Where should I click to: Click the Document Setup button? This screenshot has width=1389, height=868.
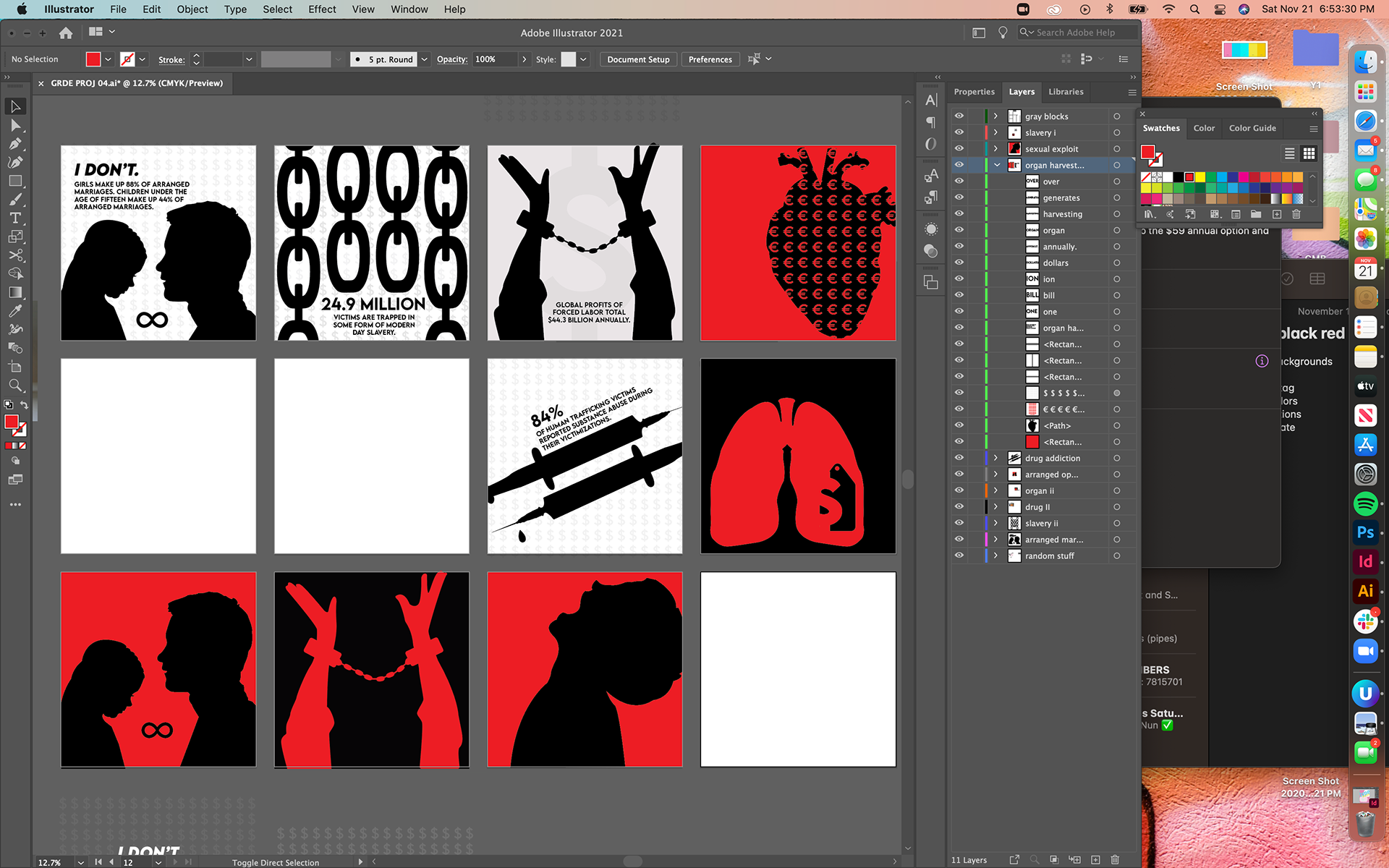[x=637, y=59]
